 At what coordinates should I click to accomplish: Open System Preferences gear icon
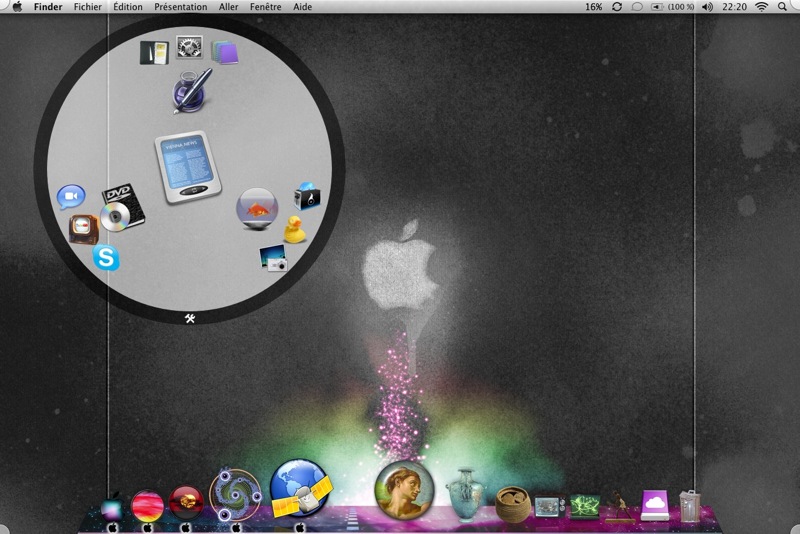click(x=189, y=47)
